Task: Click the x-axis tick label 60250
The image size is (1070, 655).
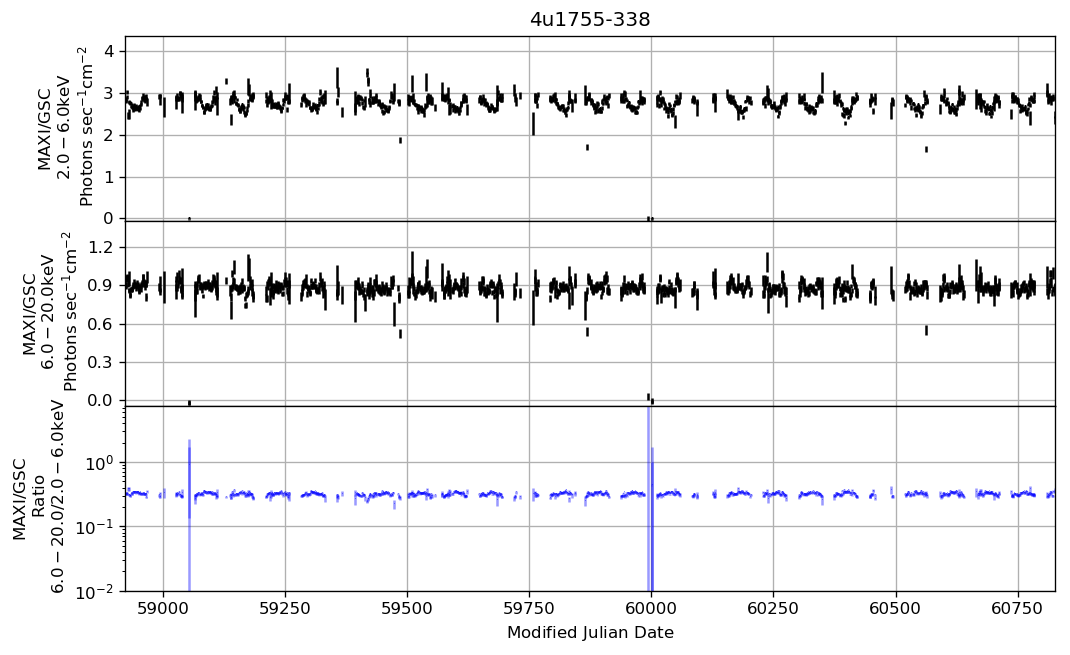Action: (x=774, y=608)
